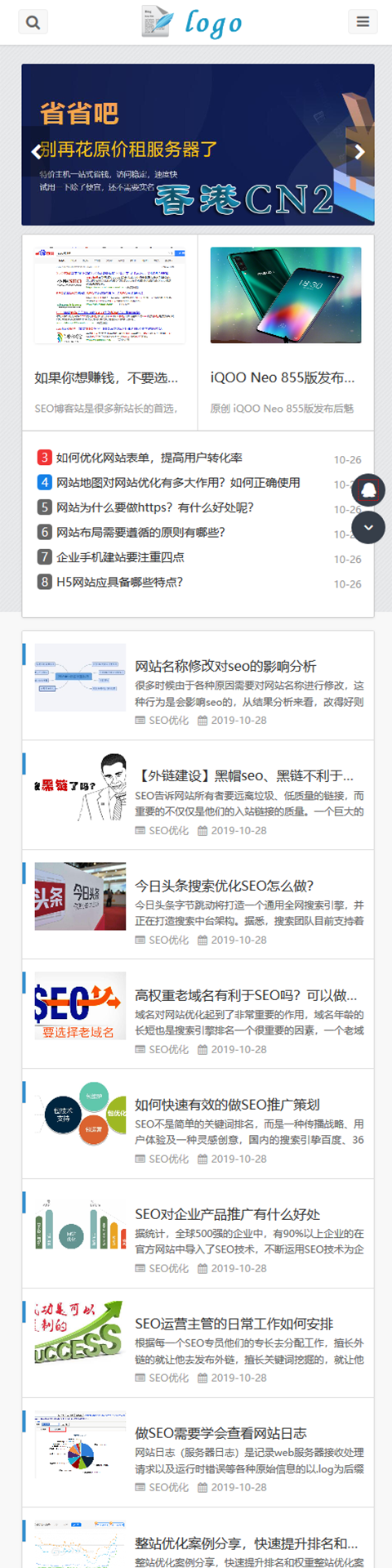Go to next banner slide arrow
The height and width of the screenshot is (1568, 392).
click(359, 151)
